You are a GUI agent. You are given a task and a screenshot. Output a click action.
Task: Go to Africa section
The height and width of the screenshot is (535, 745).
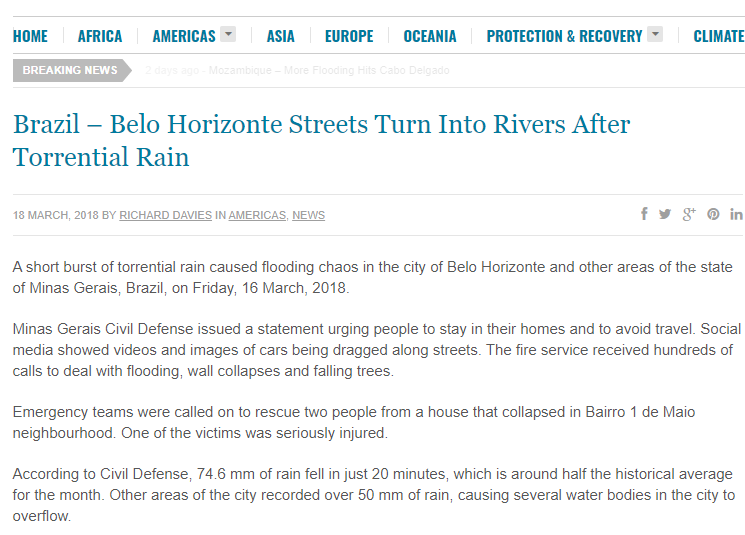coord(100,36)
